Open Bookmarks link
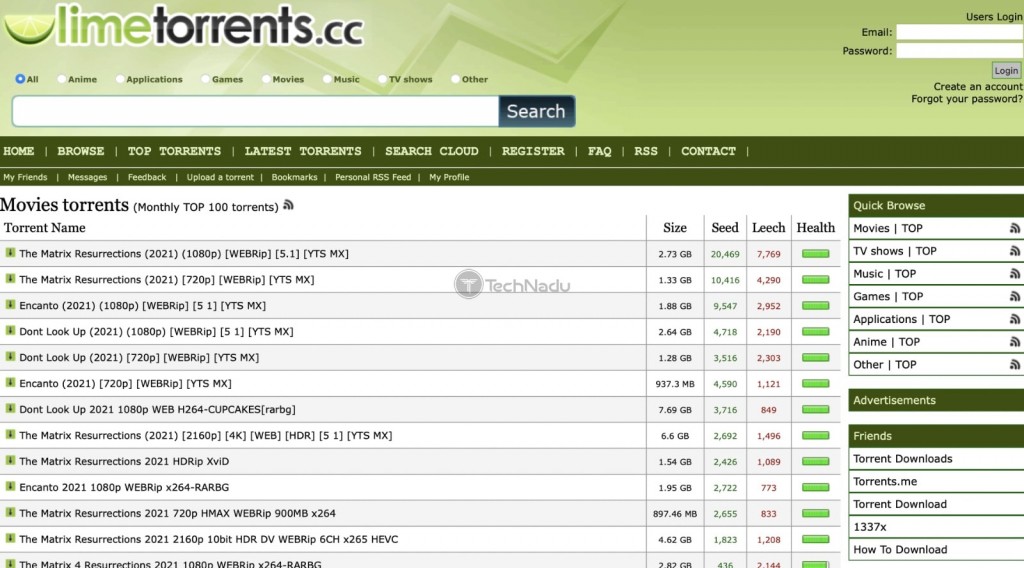Image resolution: width=1024 pixels, height=568 pixels. pyautogui.click(x=295, y=177)
